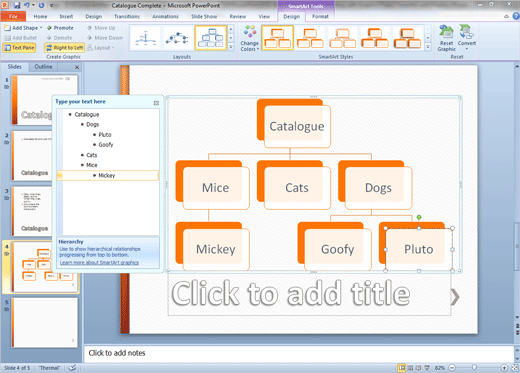This screenshot has height=373, width=520.
Task: Toggle the Right to Left button
Action: point(64,48)
